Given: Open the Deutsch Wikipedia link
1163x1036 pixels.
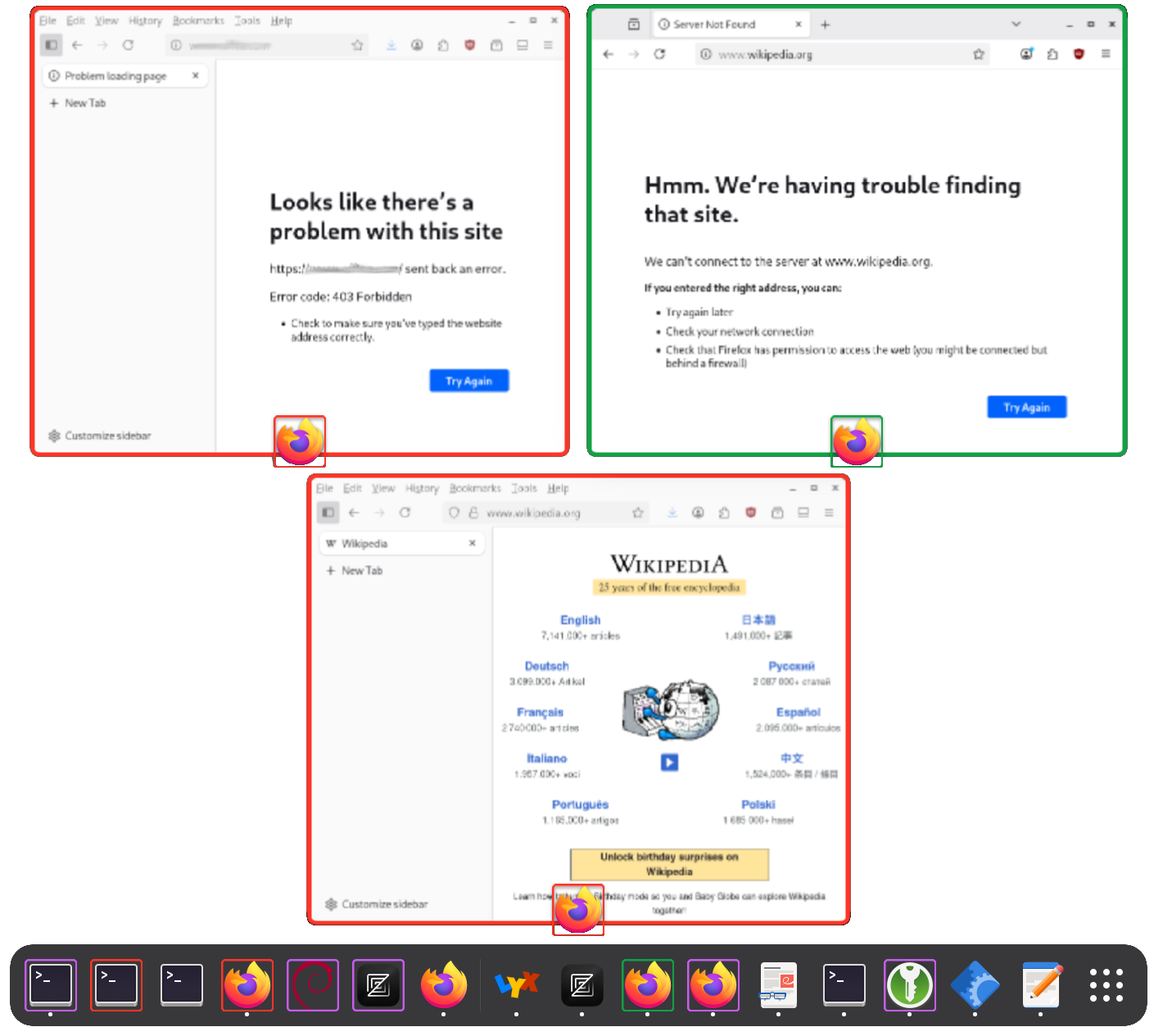Looking at the screenshot, I should (547, 666).
